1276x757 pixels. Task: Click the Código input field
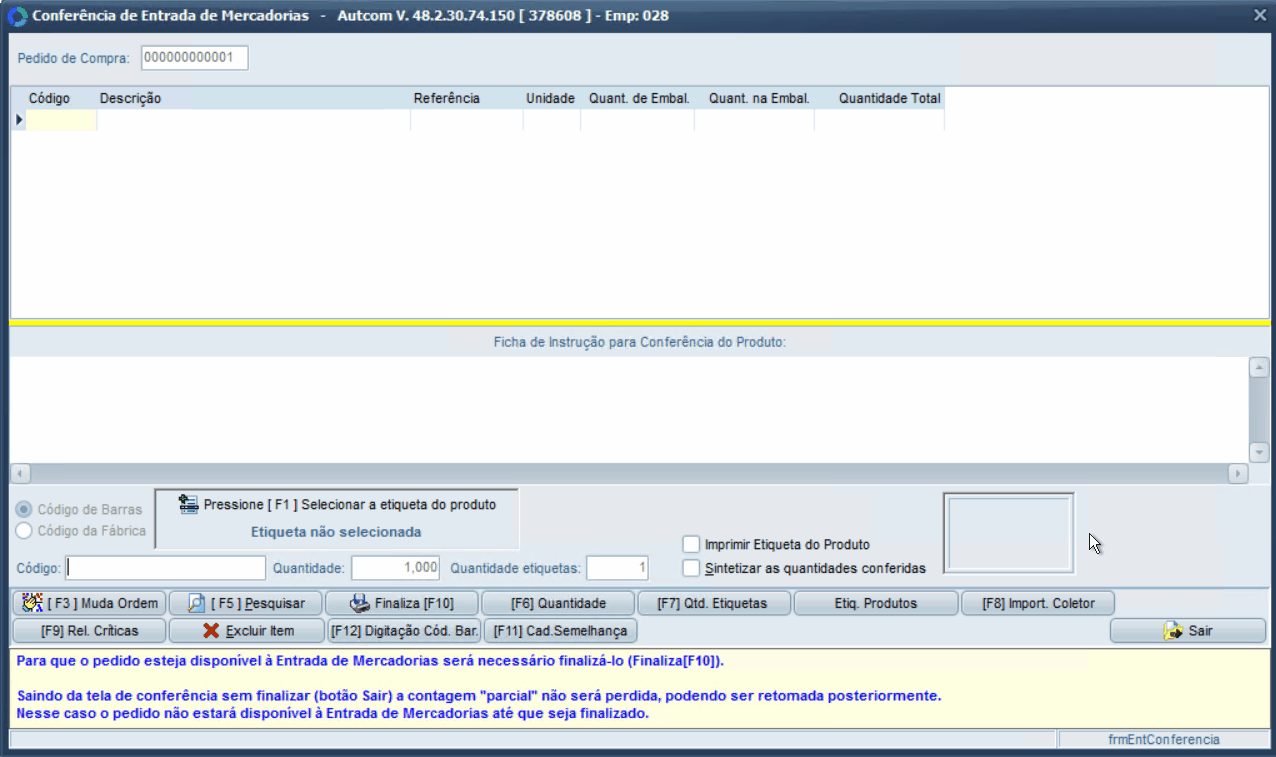[166, 568]
